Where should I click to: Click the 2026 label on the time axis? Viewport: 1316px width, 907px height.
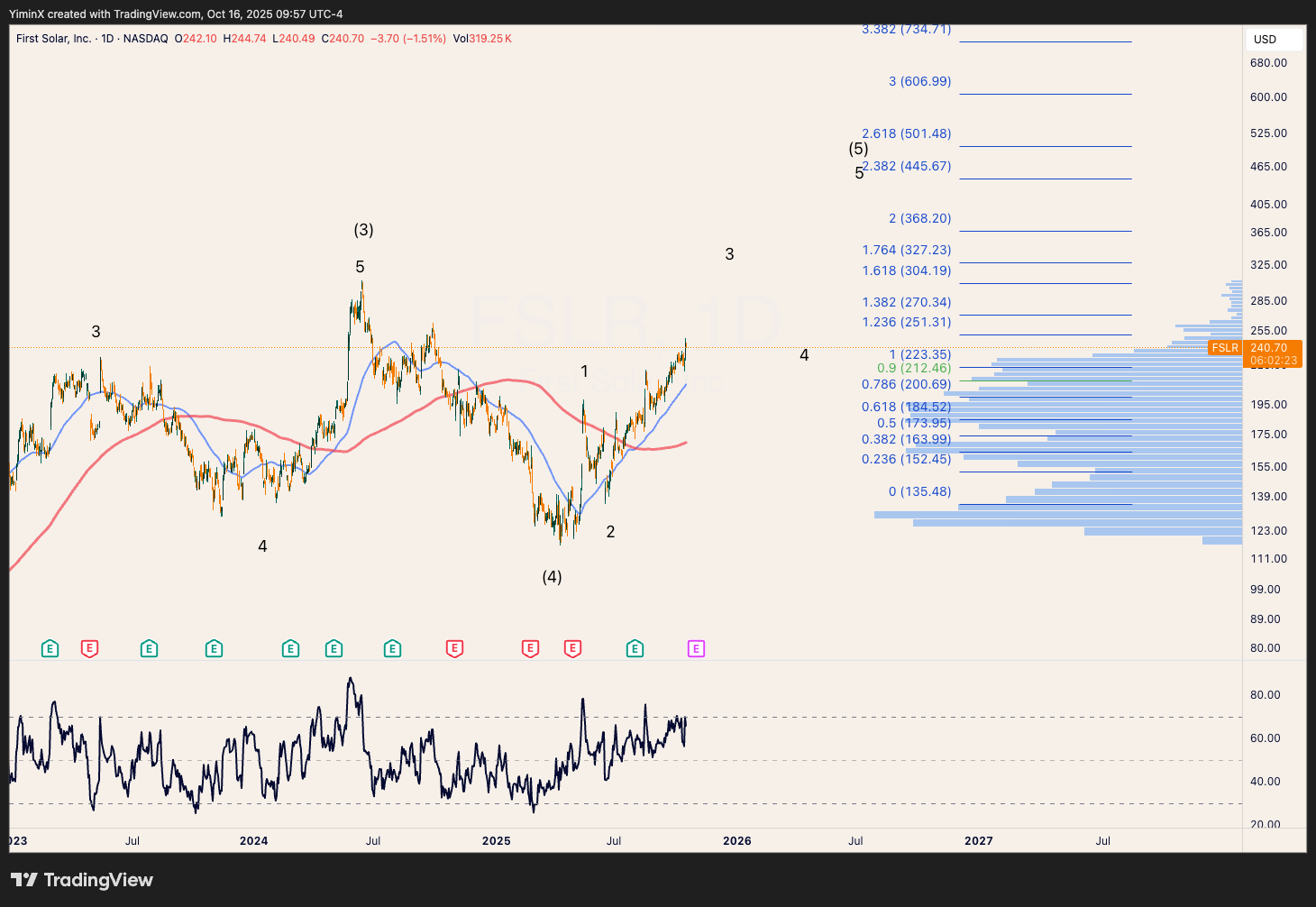point(737,841)
